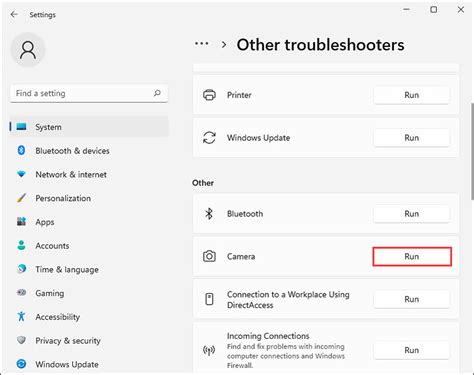Maximize the Settings window
Screen dimensions: 474x375
click(x=434, y=9)
